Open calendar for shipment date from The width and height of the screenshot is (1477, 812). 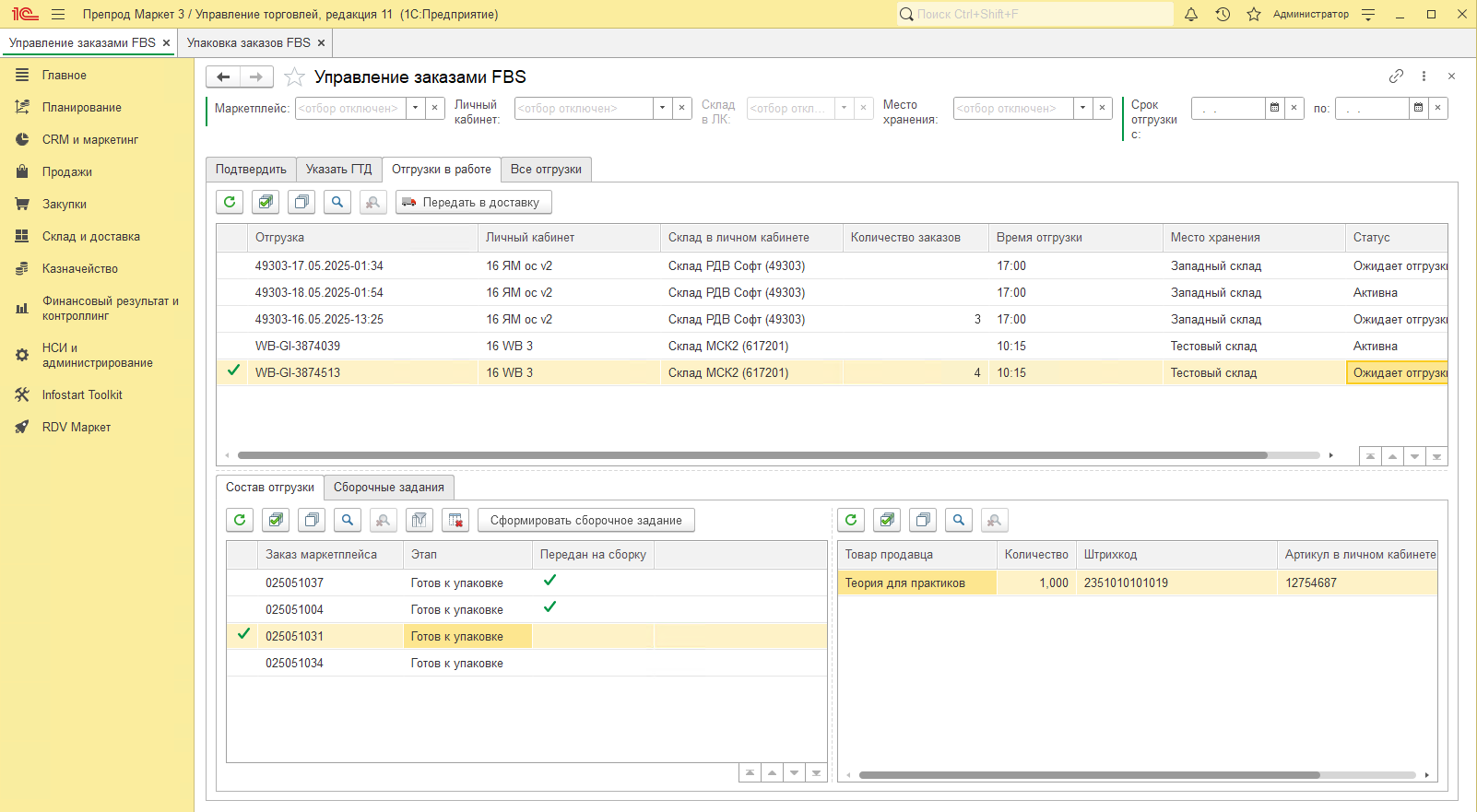pyautogui.click(x=1275, y=108)
